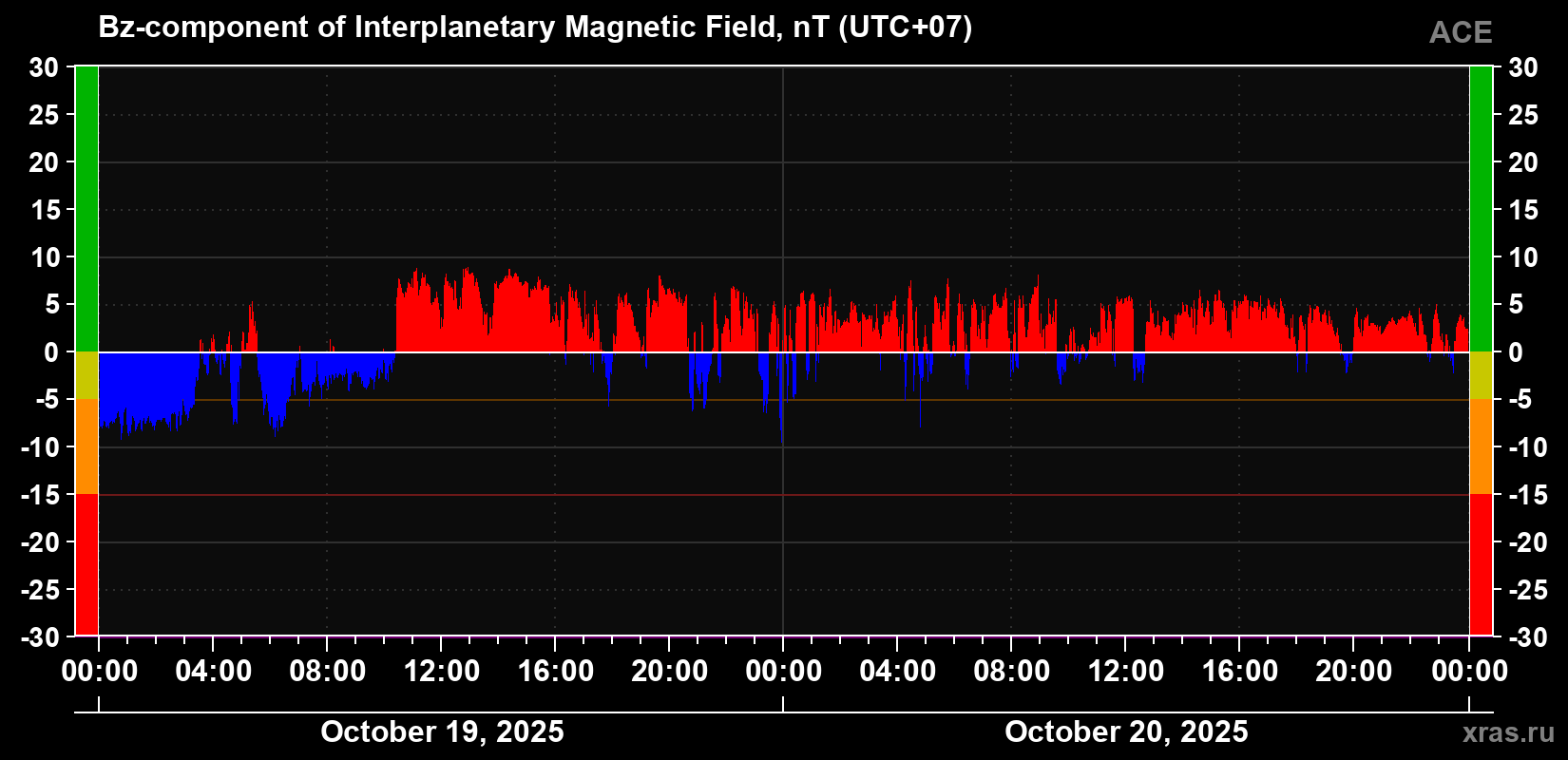Click the first 04:00 time label
Image resolution: width=1568 pixels, height=760 pixels.
coord(214,671)
